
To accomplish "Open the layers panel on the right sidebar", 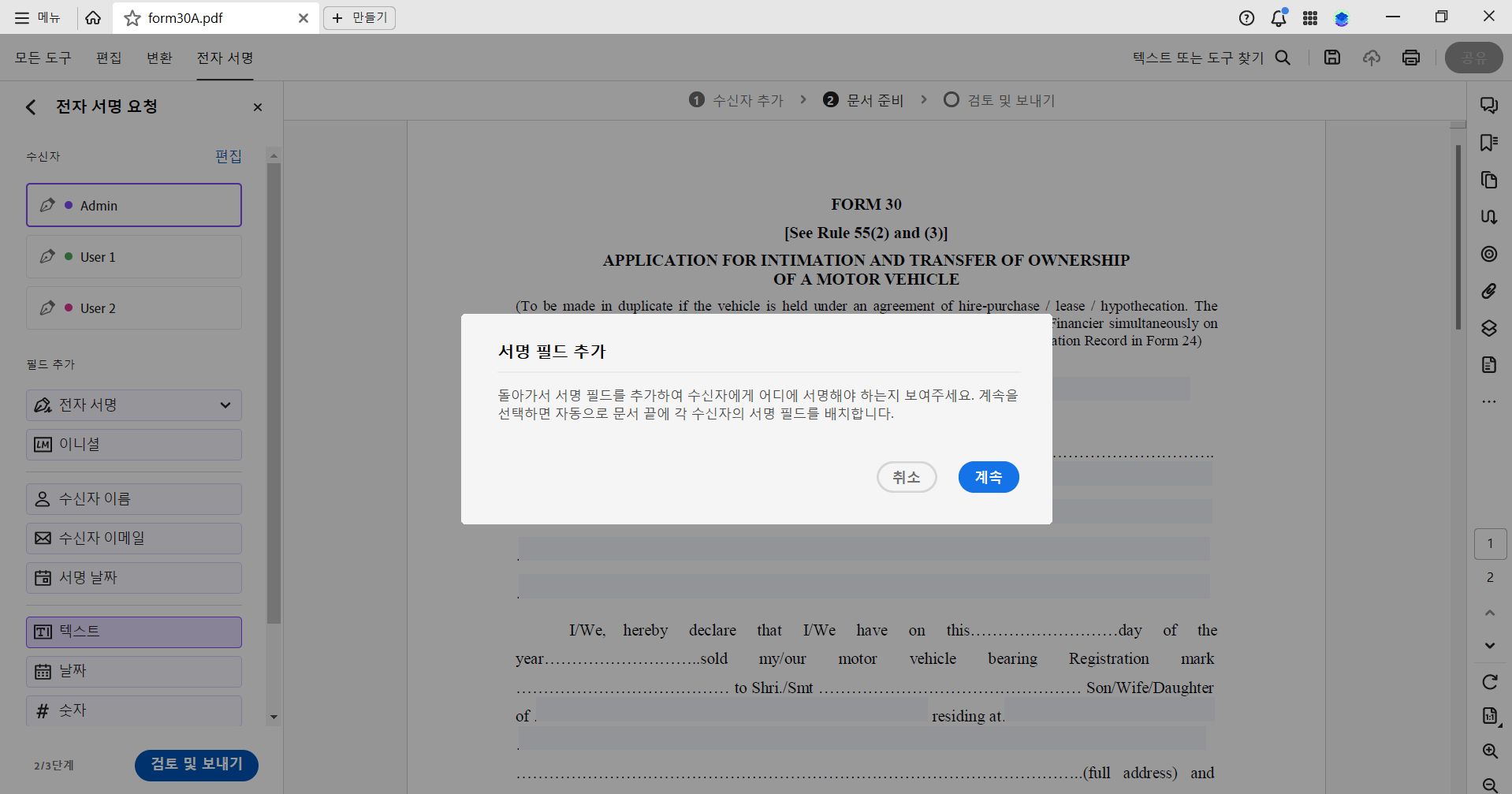I will (x=1489, y=329).
